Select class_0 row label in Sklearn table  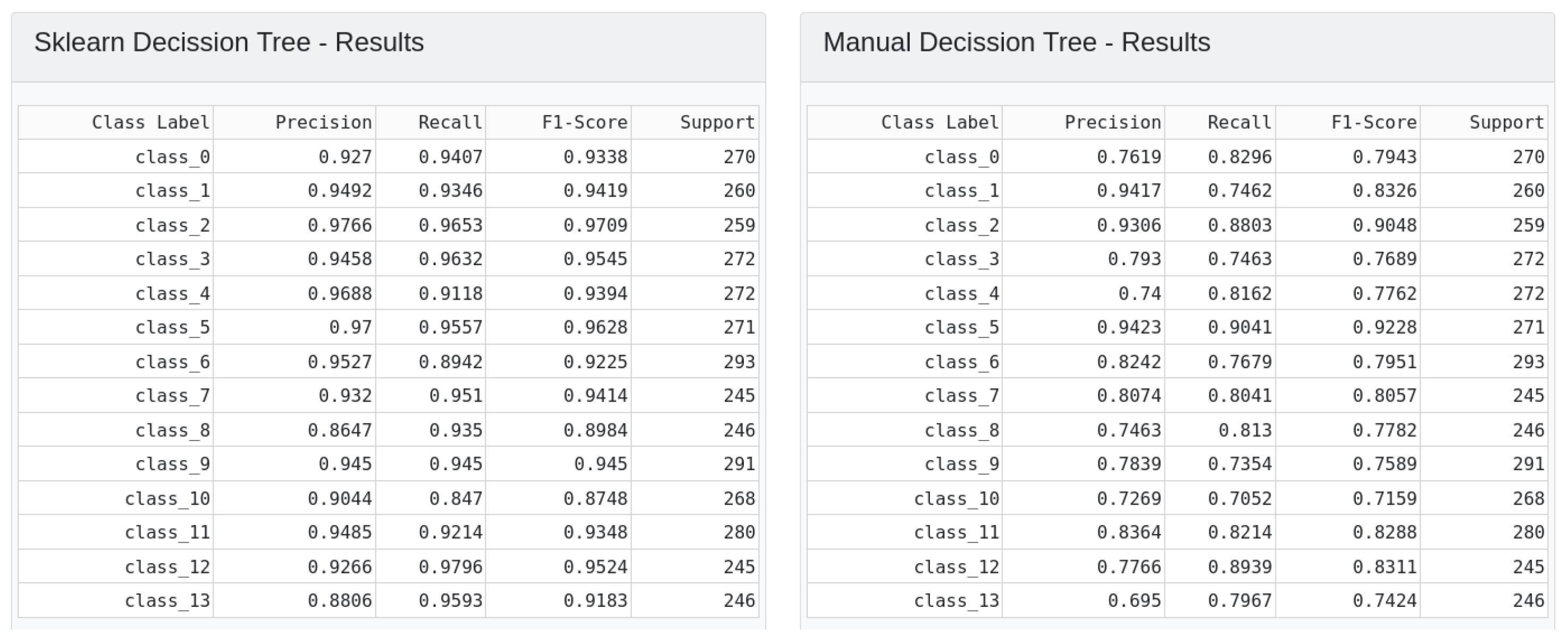172,157
